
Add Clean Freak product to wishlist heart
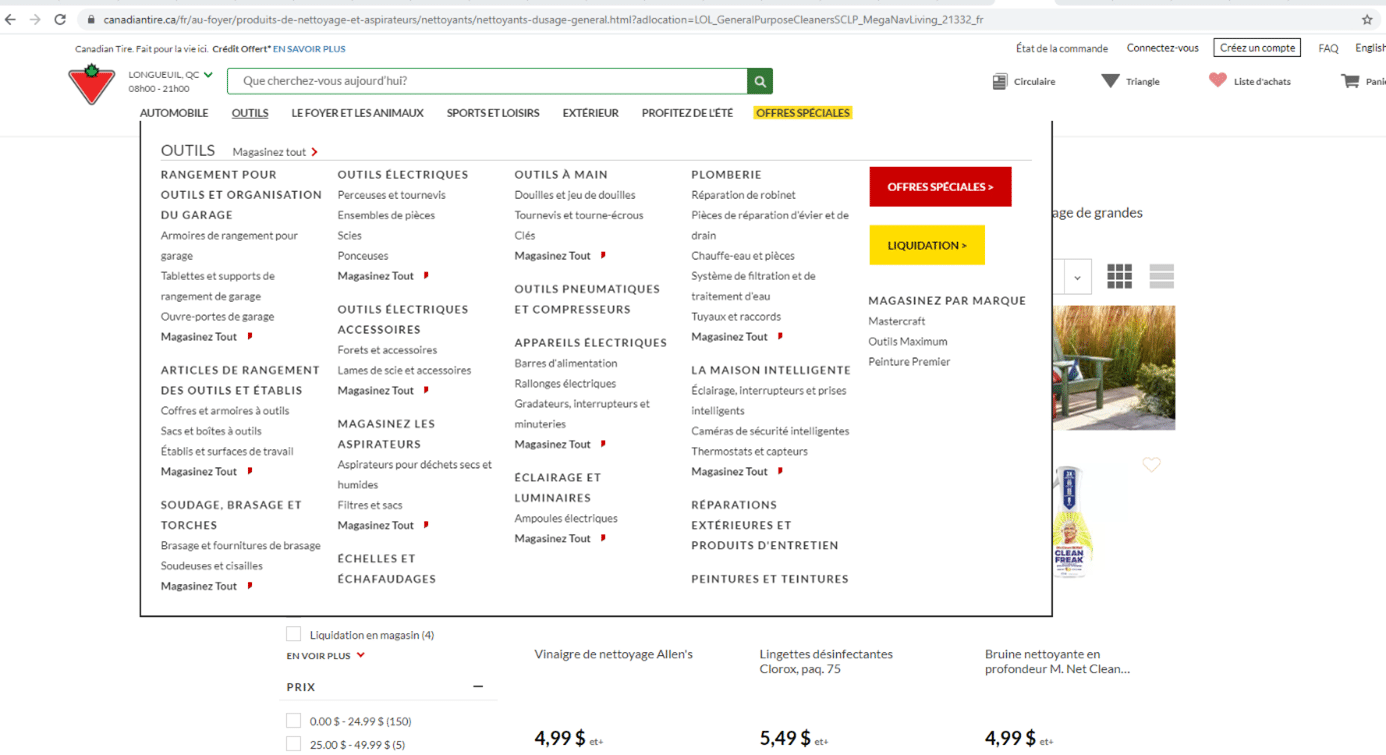(1152, 465)
